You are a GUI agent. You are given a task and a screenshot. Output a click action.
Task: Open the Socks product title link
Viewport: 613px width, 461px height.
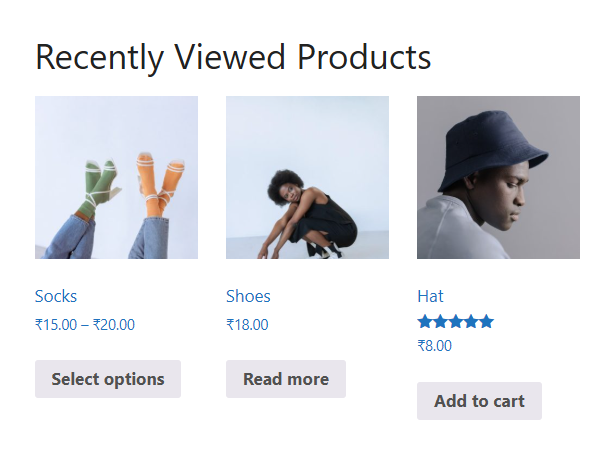pyautogui.click(x=56, y=296)
